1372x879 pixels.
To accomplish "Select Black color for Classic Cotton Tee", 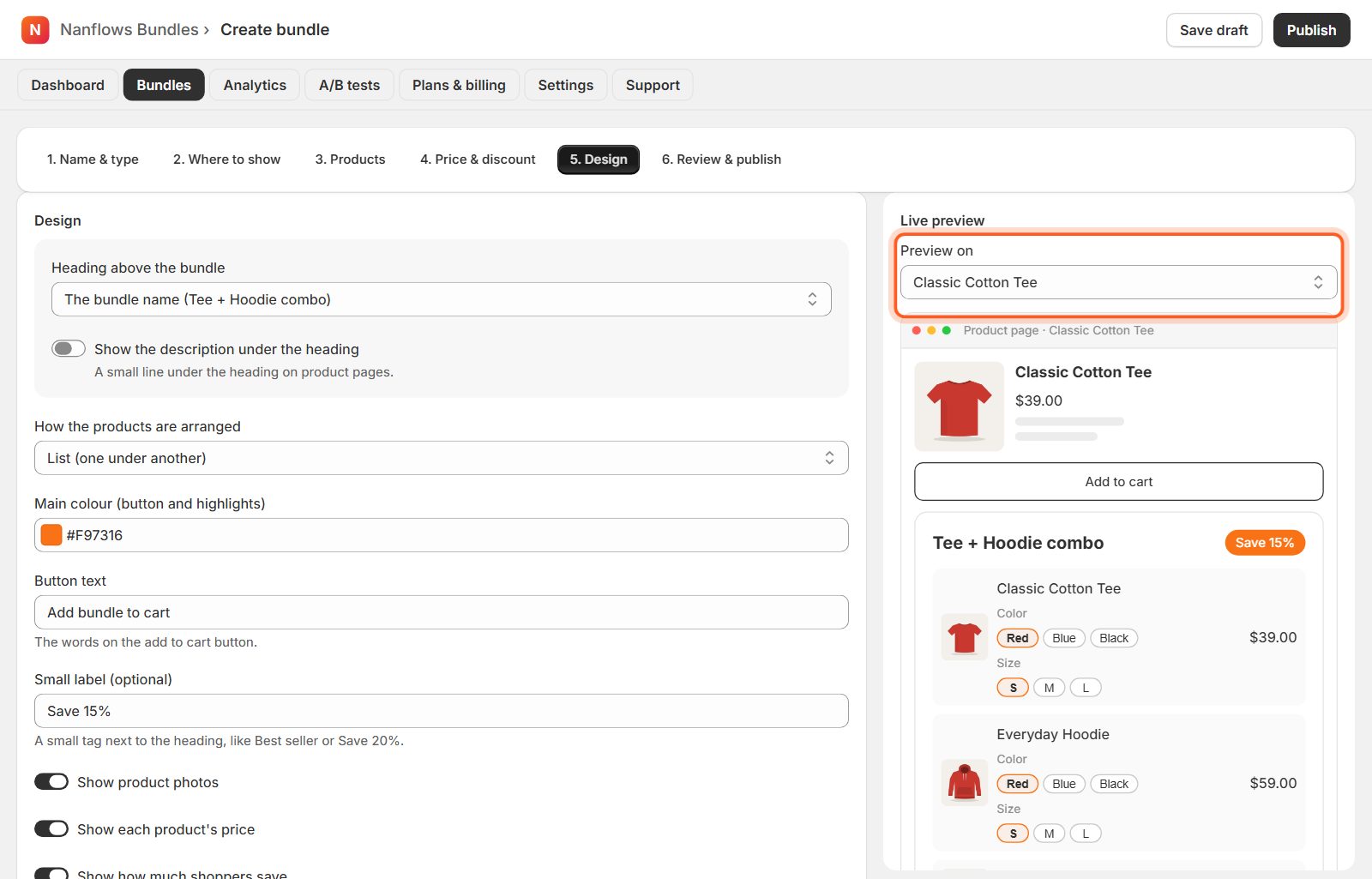I will pyautogui.click(x=1114, y=638).
